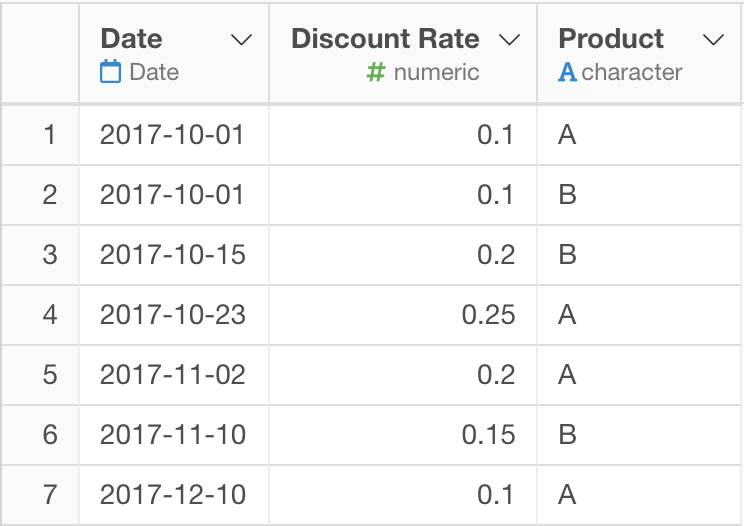Click the green hash numeric type icon

[376, 73]
